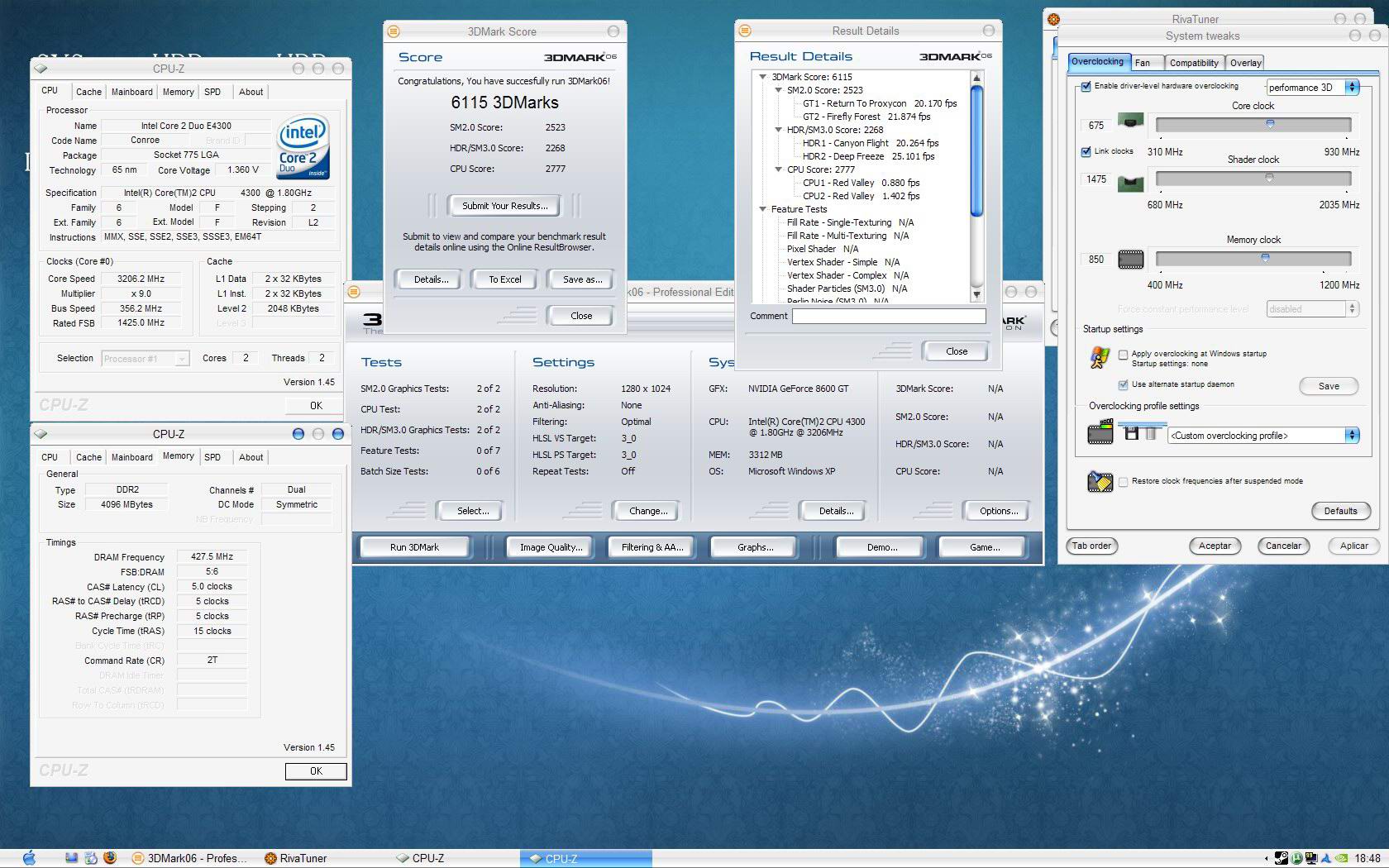Click the Intel Core 2 Duo logo
Viewport: 1389px width, 868px height.
[x=303, y=145]
